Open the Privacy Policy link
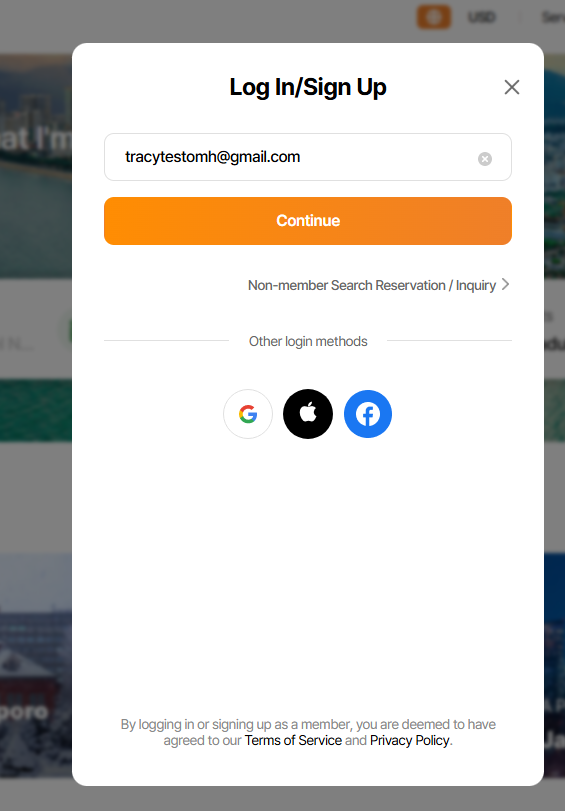 pyautogui.click(x=409, y=740)
